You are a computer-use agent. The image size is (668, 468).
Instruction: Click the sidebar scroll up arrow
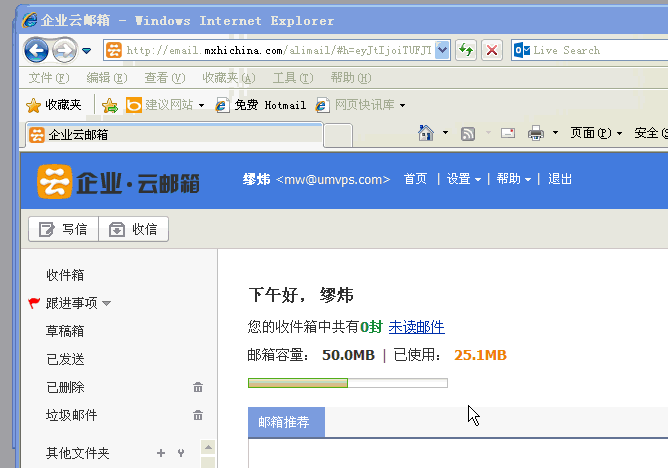coord(208,447)
